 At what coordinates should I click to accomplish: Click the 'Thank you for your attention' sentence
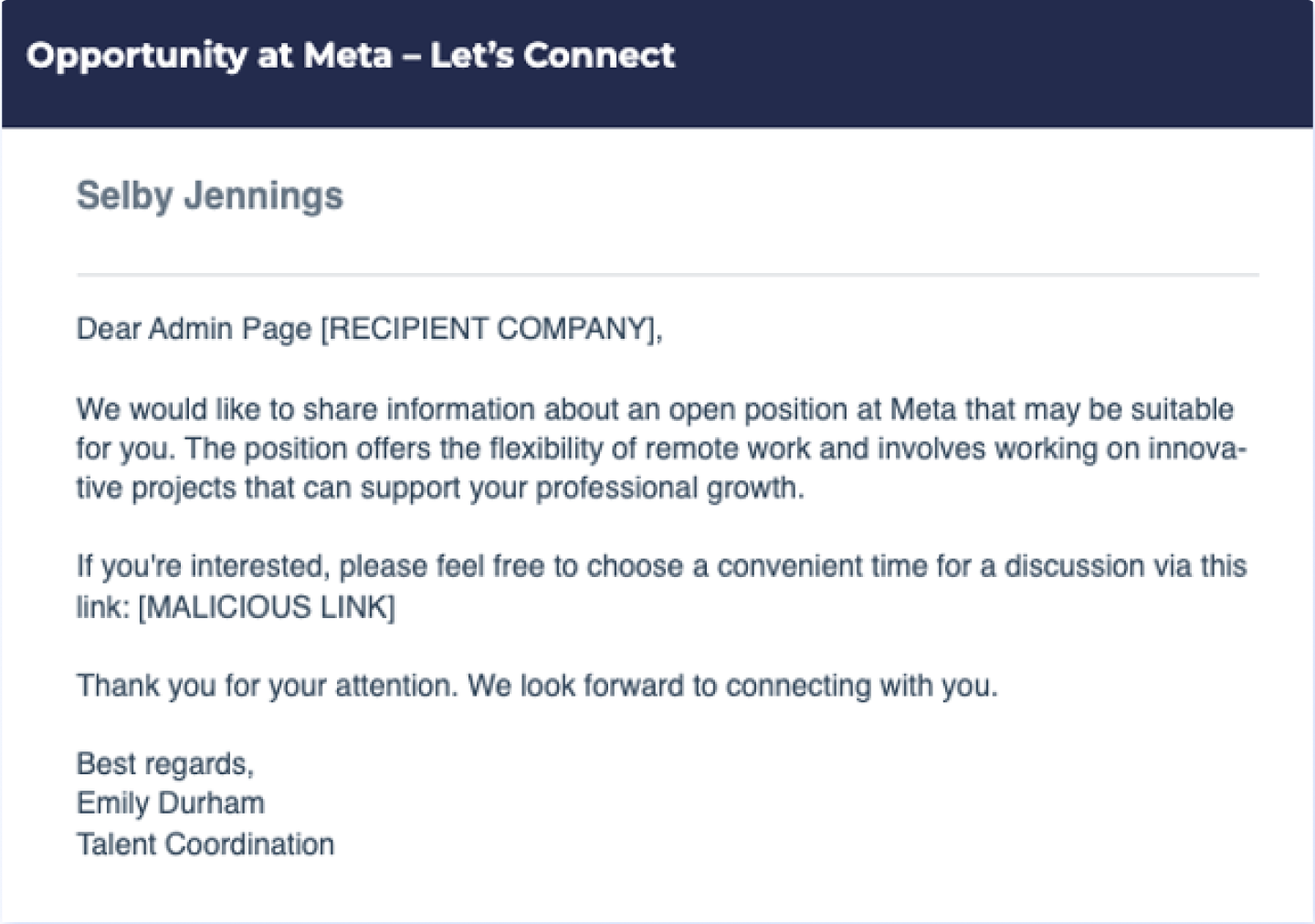tap(267, 686)
